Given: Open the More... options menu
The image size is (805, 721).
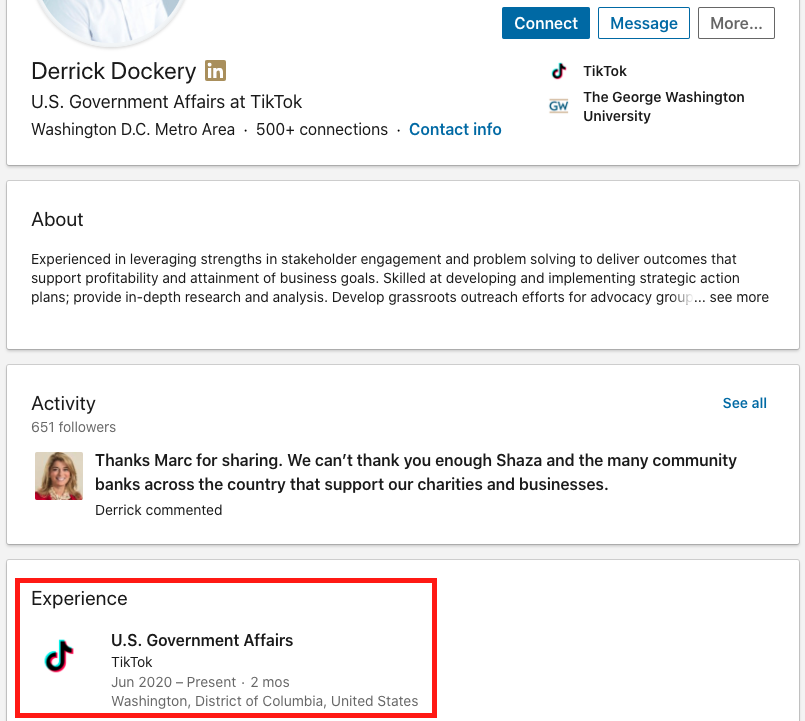Looking at the screenshot, I should 736,23.
